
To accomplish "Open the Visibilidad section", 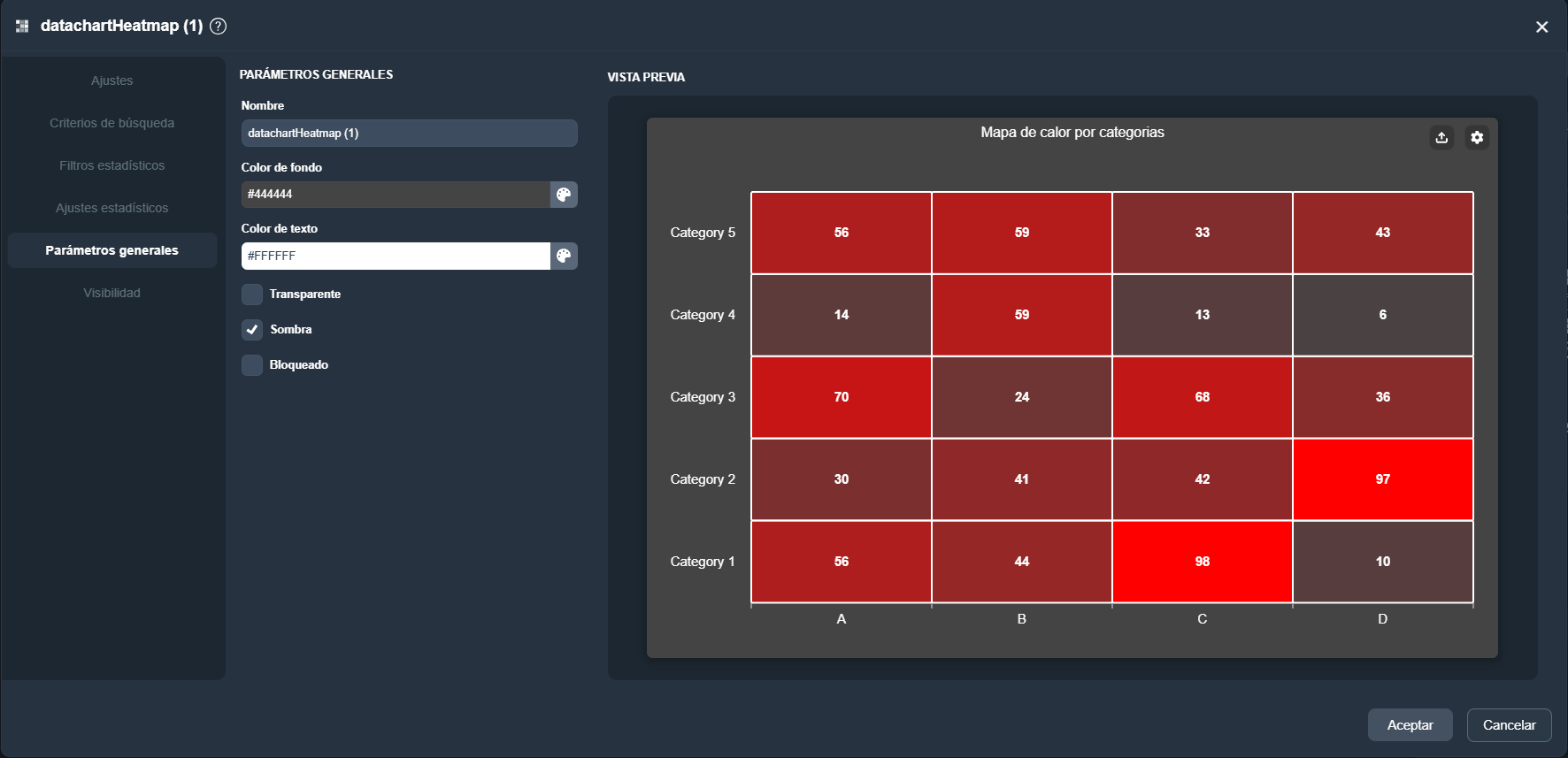I will tap(112, 293).
